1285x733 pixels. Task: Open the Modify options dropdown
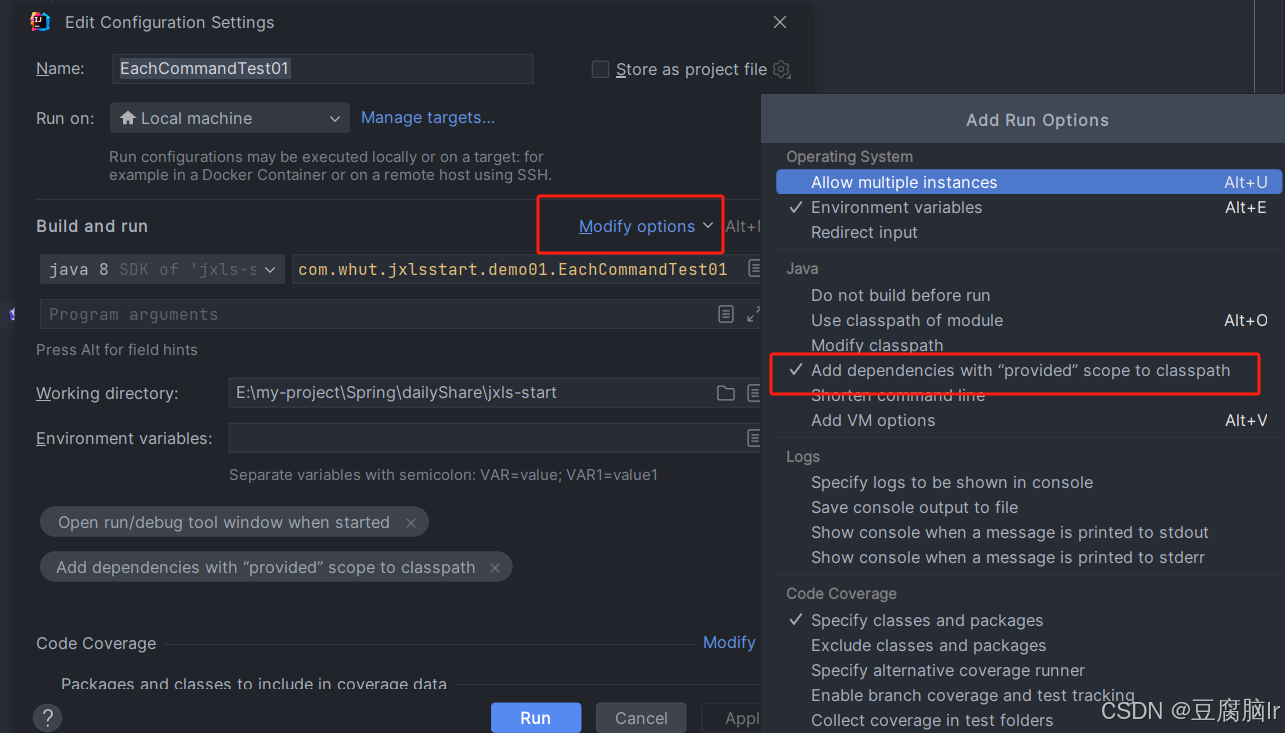(x=646, y=226)
